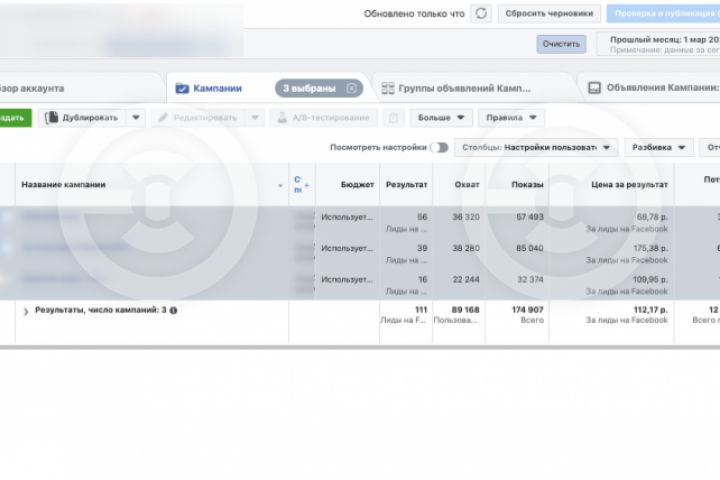This screenshot has width=720, height=480.
Task: Open the dropdown arrow next to Редактировать
Action: (255, 118)
